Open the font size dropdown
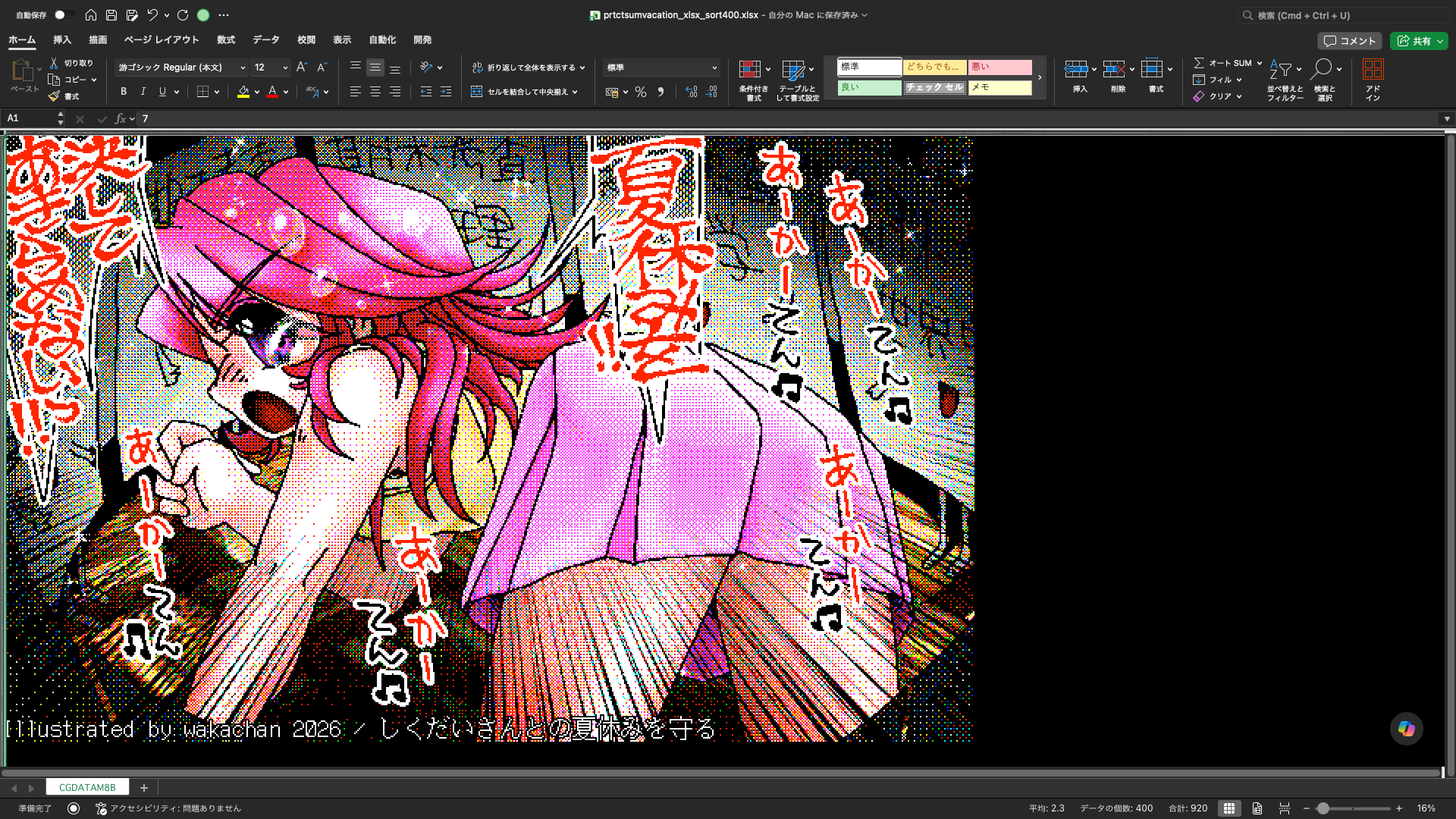Screen dimensions: 1456x819 pos(285,67)
